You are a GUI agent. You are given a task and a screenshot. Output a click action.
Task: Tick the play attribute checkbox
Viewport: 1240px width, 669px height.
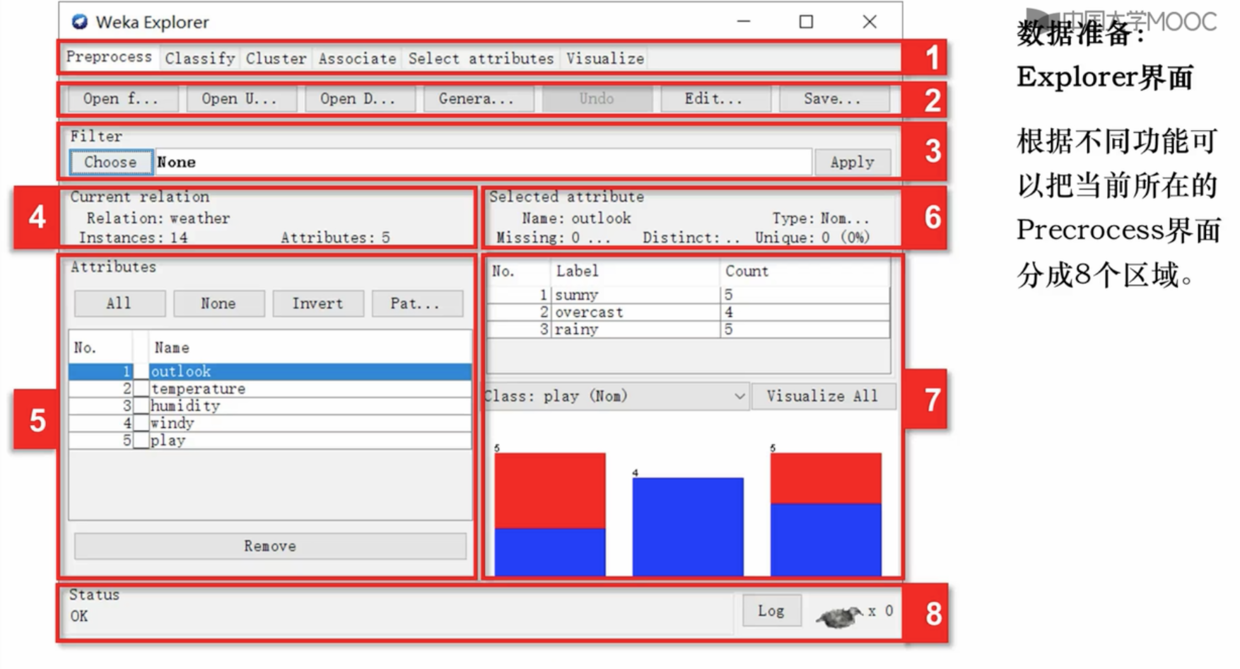(x=141, y=440)
